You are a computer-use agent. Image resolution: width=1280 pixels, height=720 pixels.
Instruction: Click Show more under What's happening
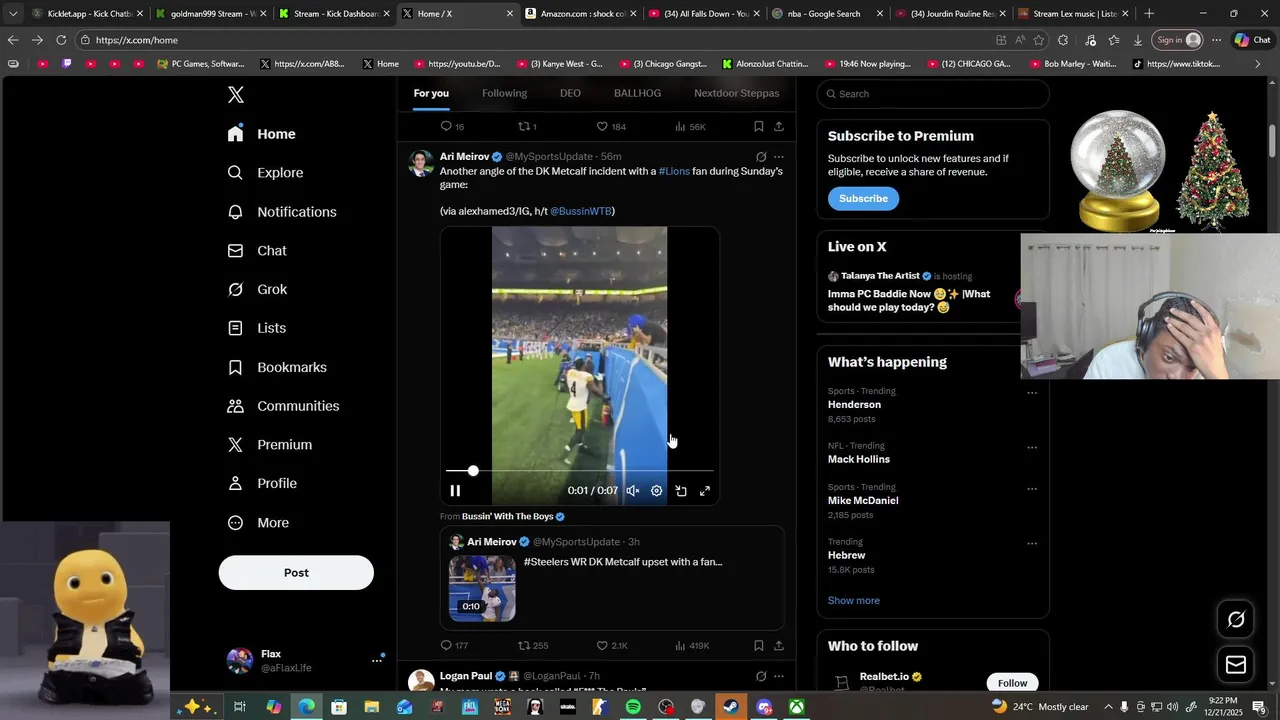854,601
